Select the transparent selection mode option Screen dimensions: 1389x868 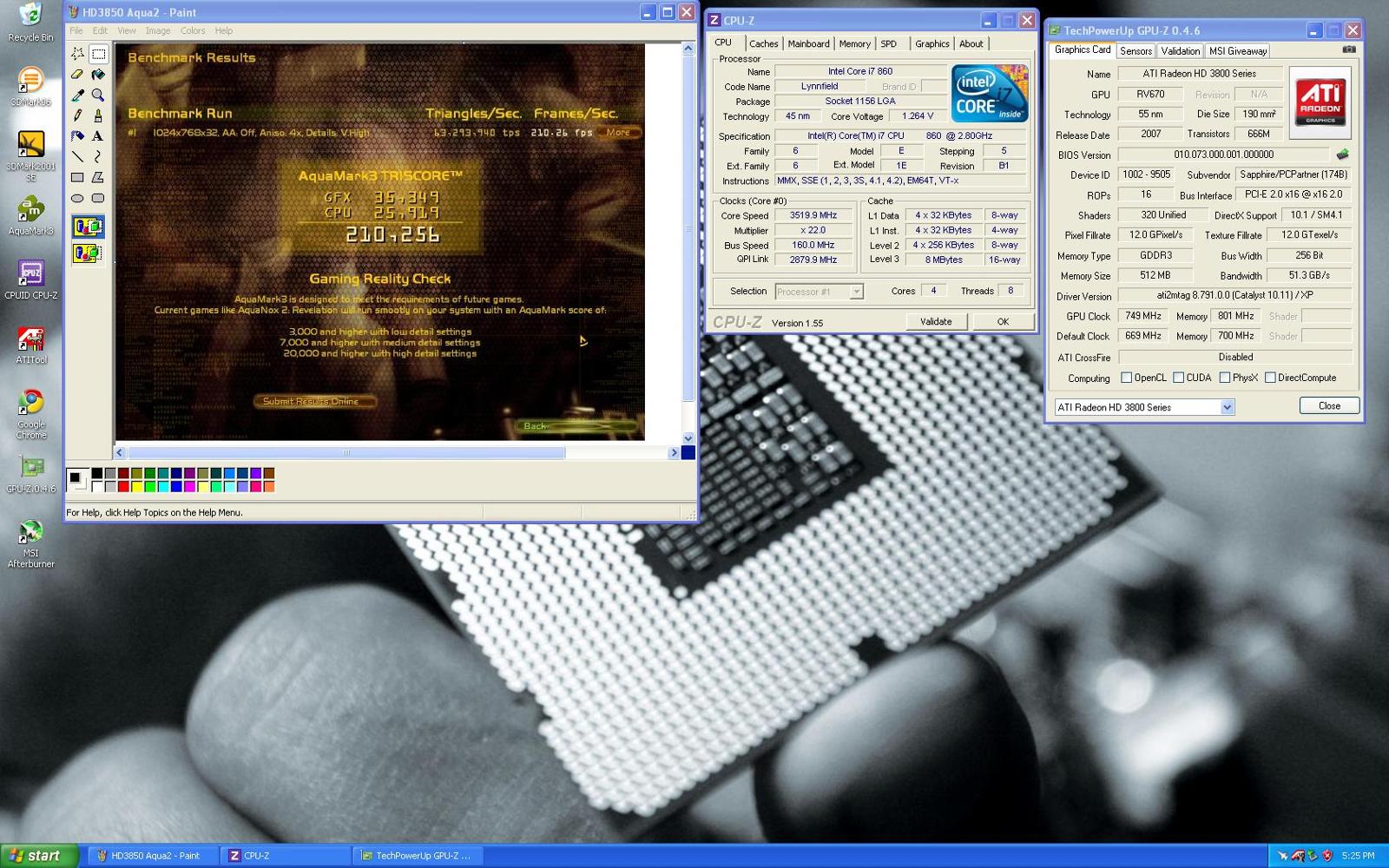click(x=88, y=253)
